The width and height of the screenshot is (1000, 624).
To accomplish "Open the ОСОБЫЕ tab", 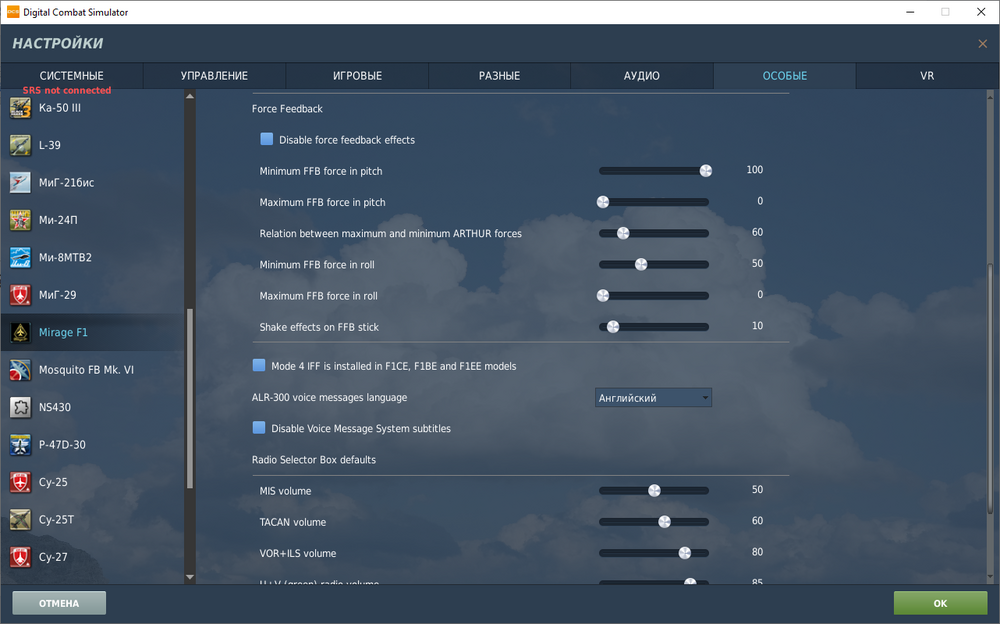I will coord(784,75).
